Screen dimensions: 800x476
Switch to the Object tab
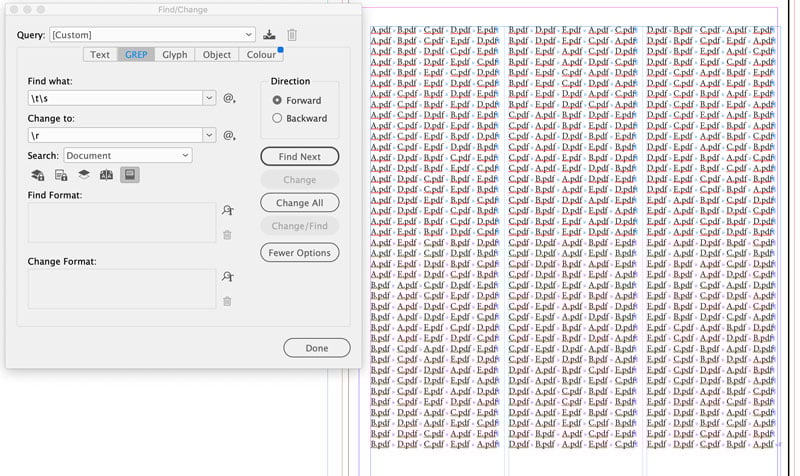click(216, 55)
